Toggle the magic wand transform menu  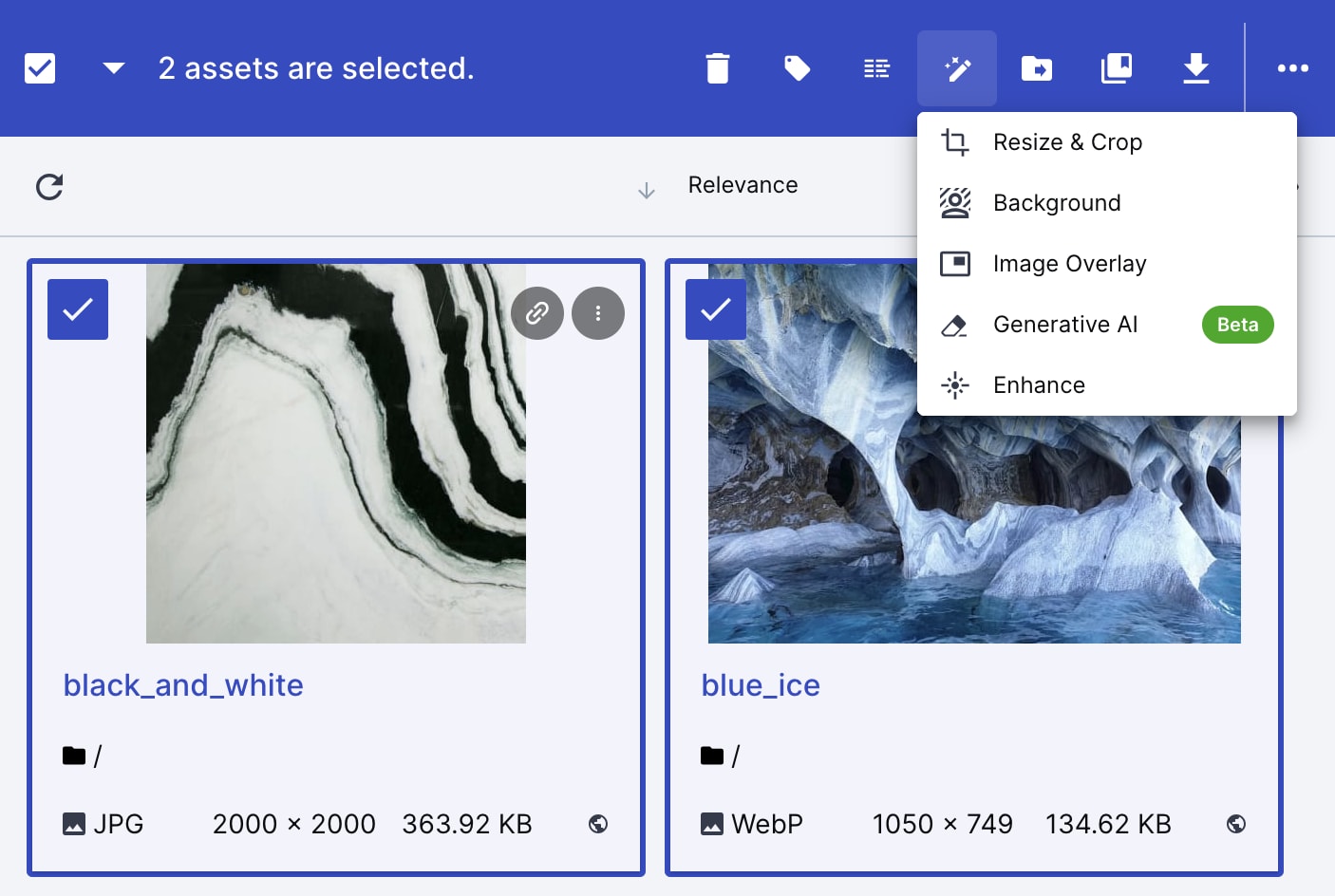point(957,68)
